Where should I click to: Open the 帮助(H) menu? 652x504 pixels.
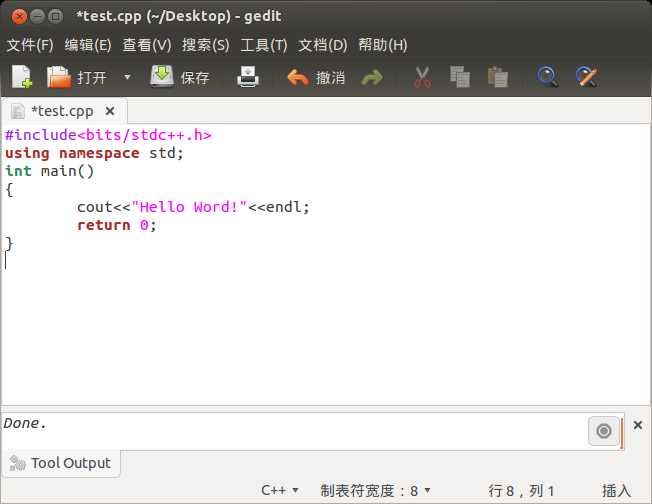[383, 45]
